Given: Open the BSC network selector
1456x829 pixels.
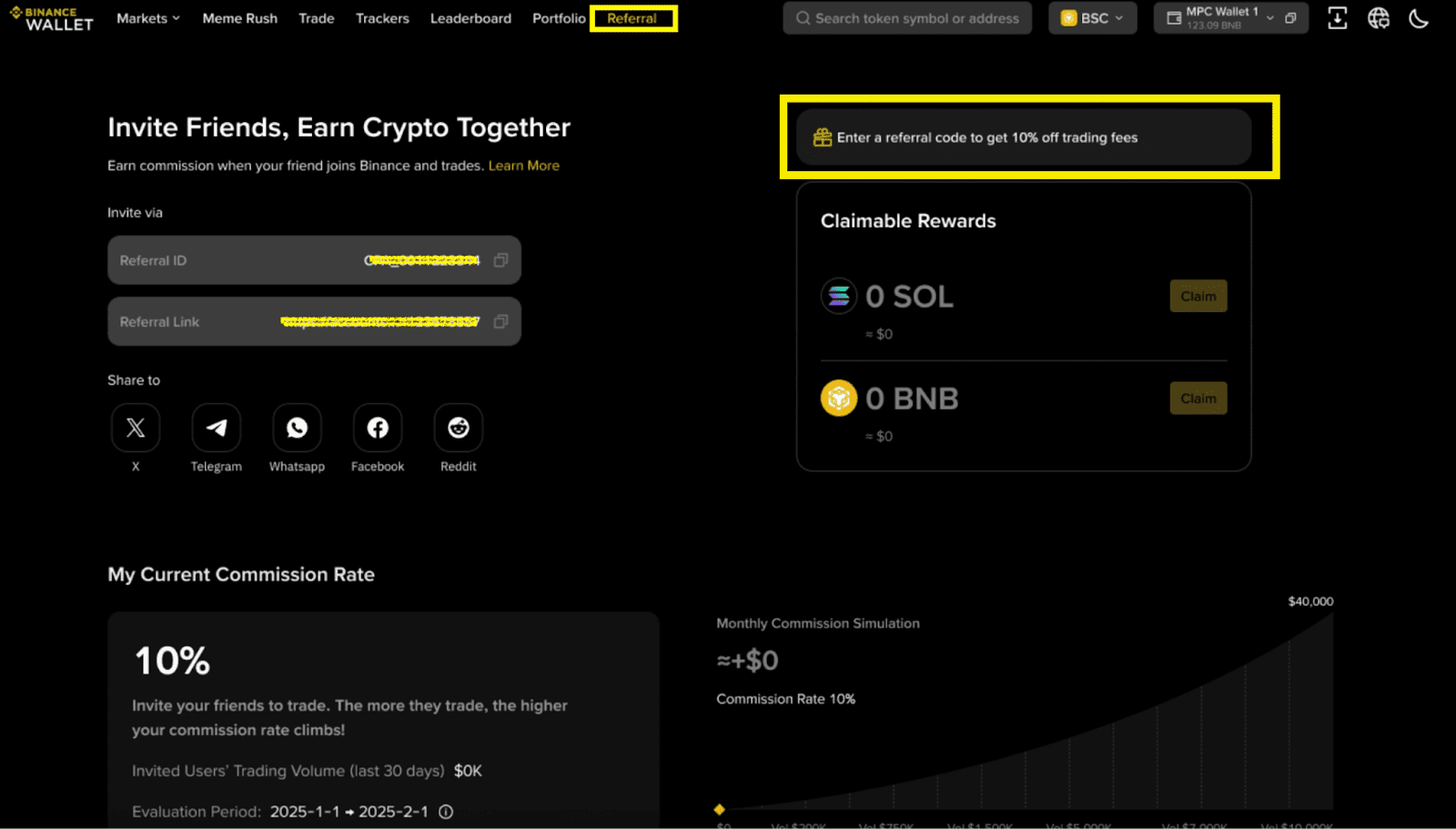Looking at the screenshot, I should (1092, 18).
